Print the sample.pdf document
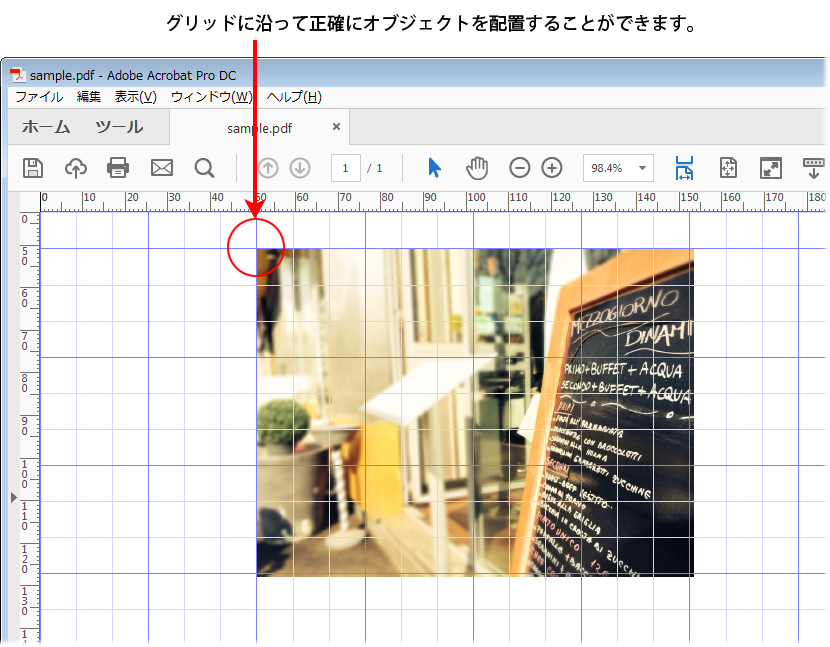 118,167
